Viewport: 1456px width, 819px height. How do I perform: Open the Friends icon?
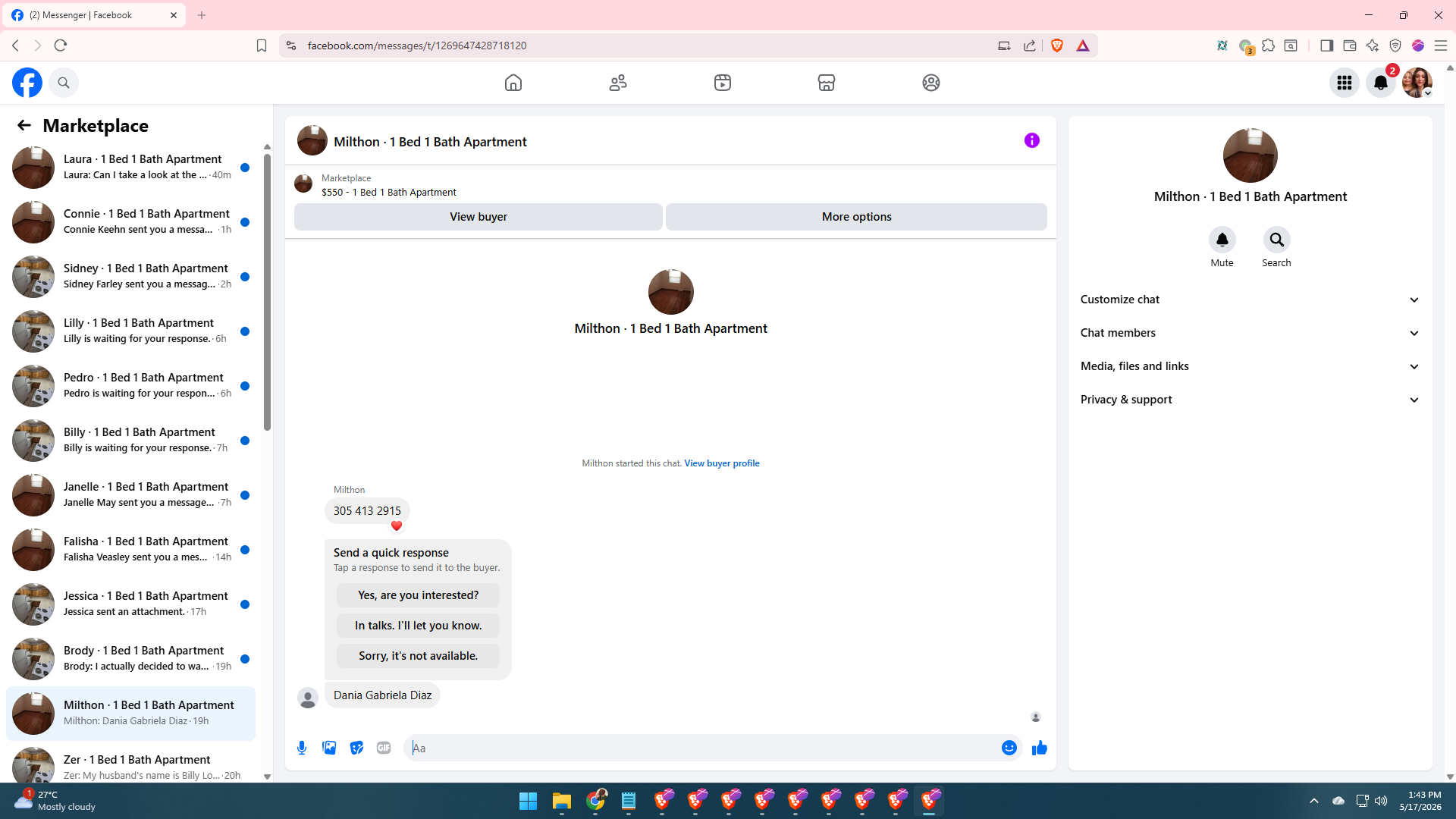[x=618, y=83]
